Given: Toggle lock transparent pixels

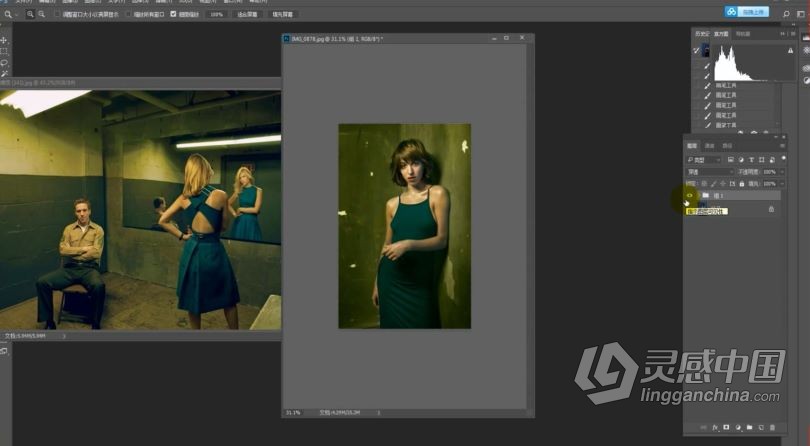Looking at the screenshot, I should (704, 183).
